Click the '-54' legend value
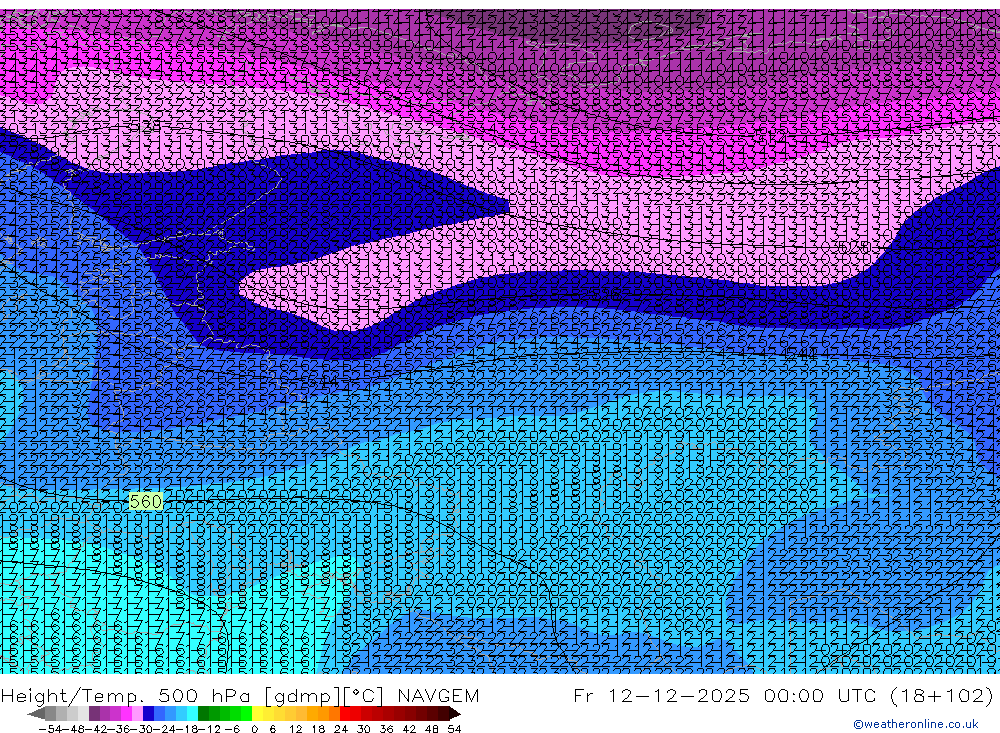Screen dimensions: 1000x733 50,729
